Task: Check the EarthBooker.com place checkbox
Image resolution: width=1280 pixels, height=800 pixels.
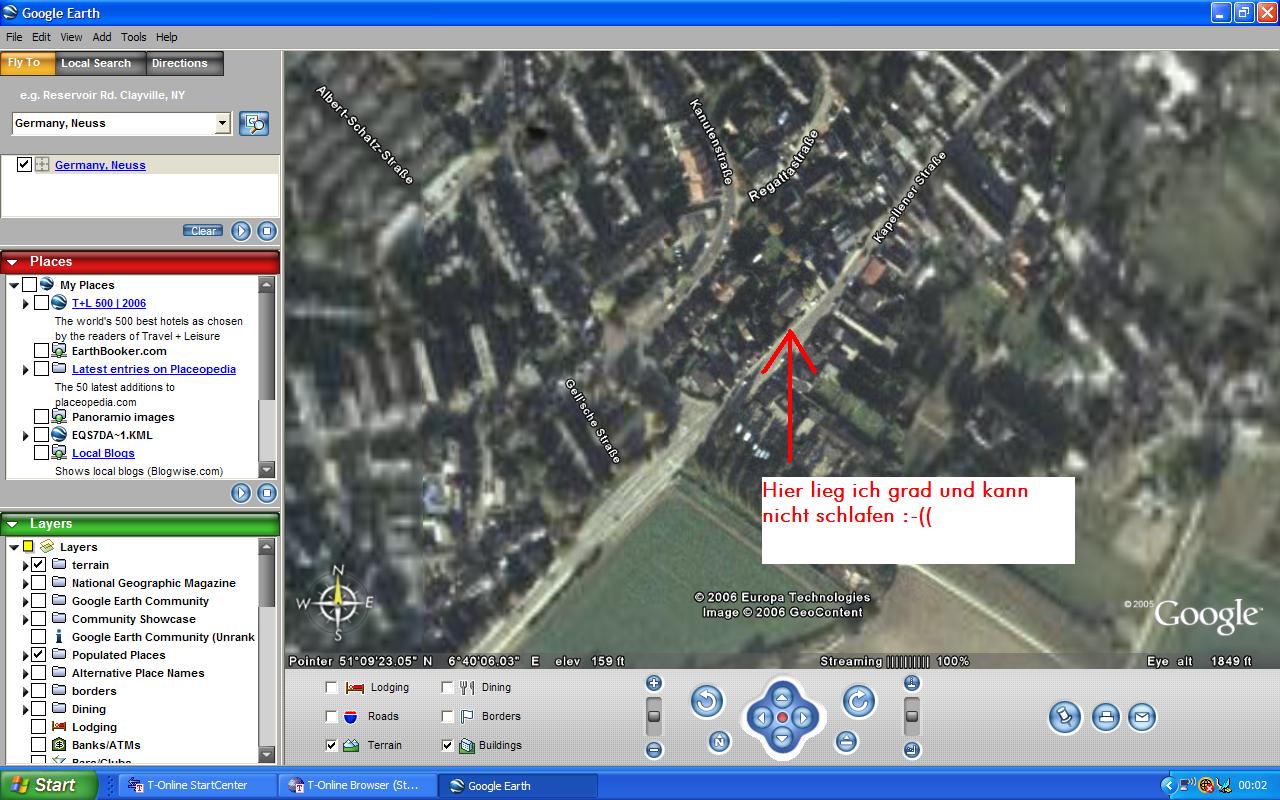Action: tap(41, 351)
